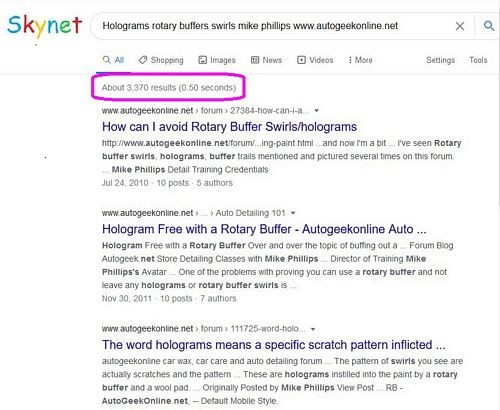Open the Tools options
This screenshot has height=410, width=500.
(478, 60)
